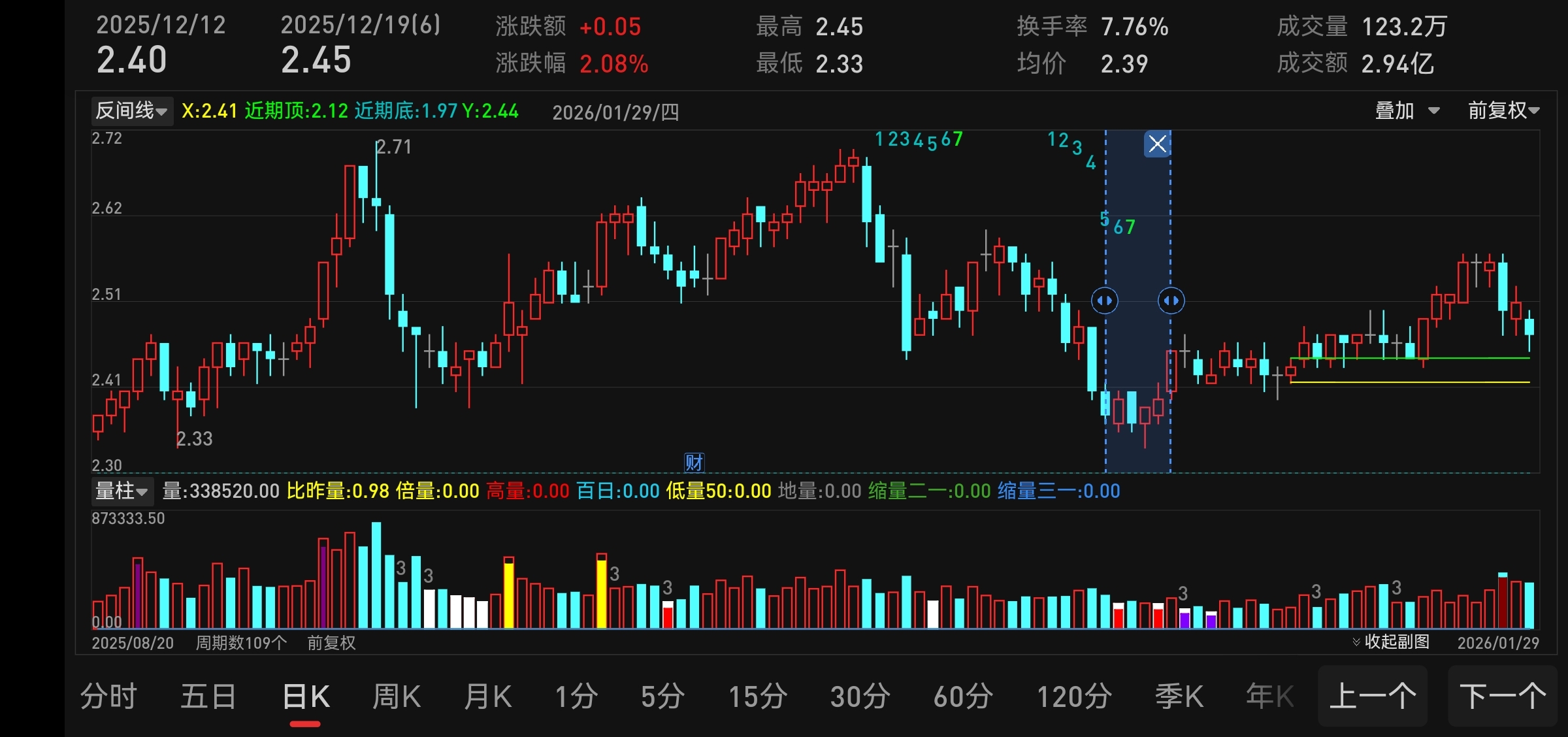Go to next stock with 下一个
This screenshot has width=1568, height=737.
(1503, 696)
